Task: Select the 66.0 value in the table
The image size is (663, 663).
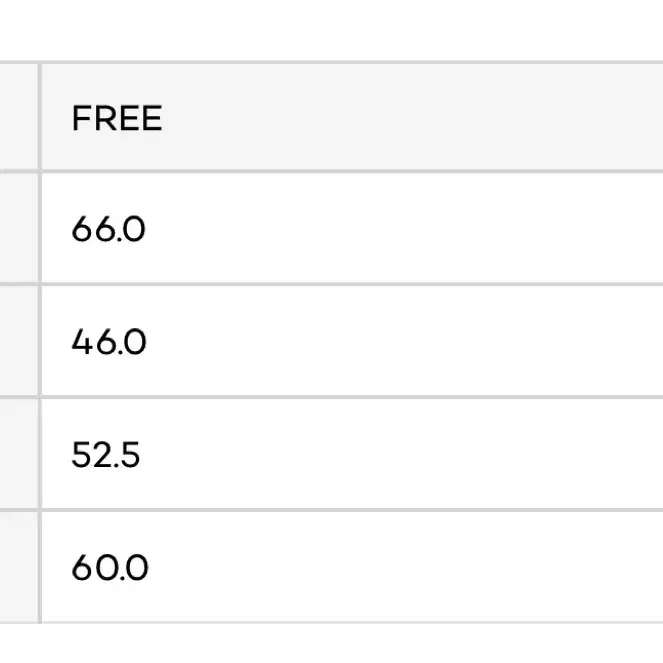Action: pos(109,229)
